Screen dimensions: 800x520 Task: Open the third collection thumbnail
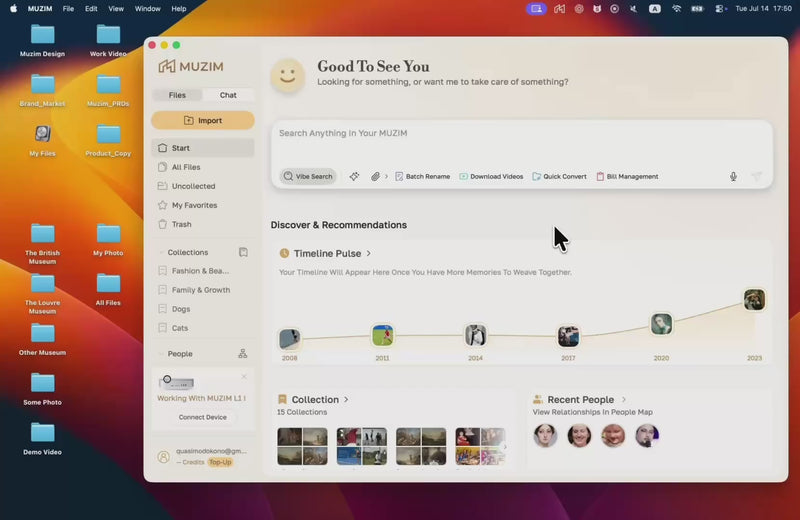420,447
